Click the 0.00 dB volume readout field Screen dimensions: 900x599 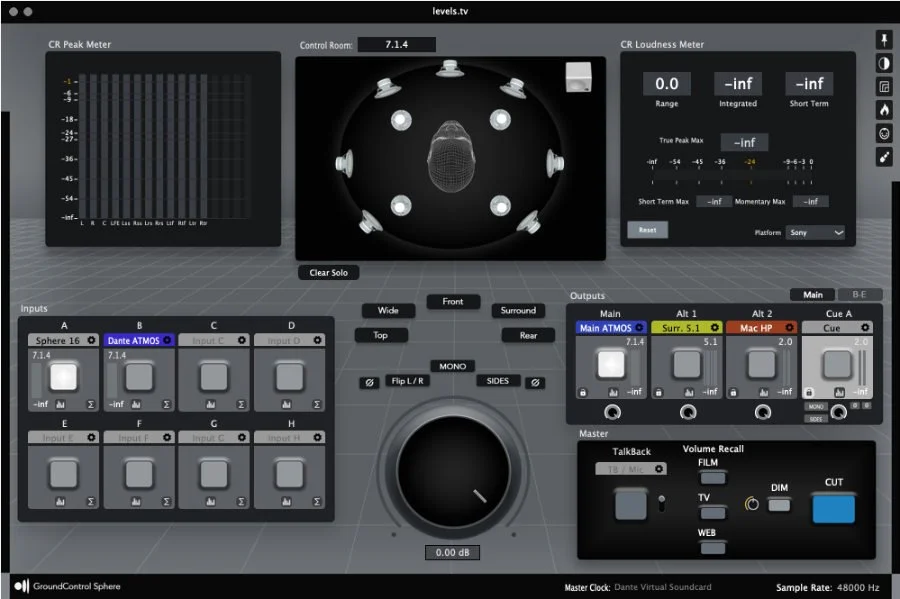click(x=452, y=552)
